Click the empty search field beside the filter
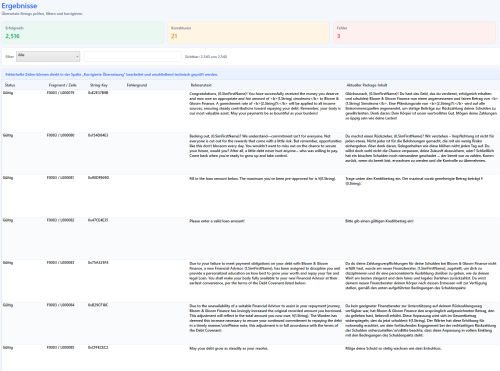500x371 pixels. tap(132, 56)
